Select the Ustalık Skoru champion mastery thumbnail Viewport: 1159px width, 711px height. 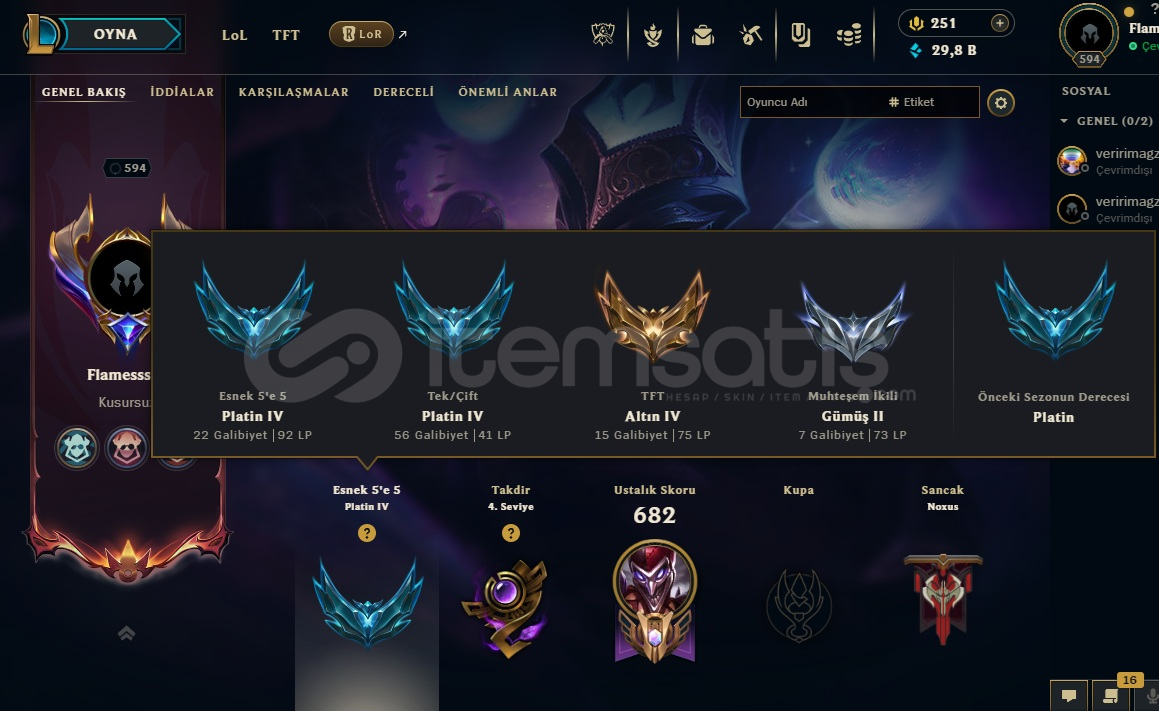pyautogui.click(x=654, y=600)
